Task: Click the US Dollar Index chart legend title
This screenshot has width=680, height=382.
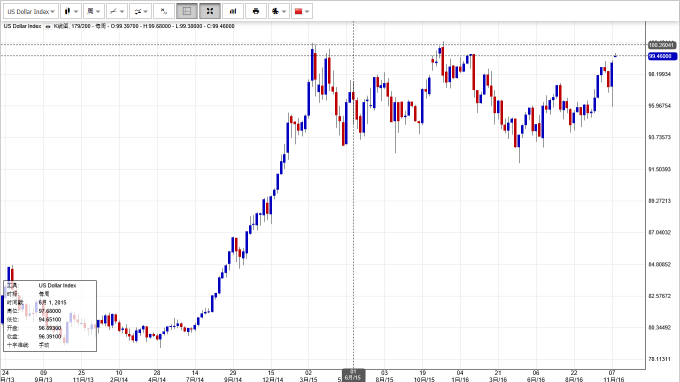Action: [22, 26]
